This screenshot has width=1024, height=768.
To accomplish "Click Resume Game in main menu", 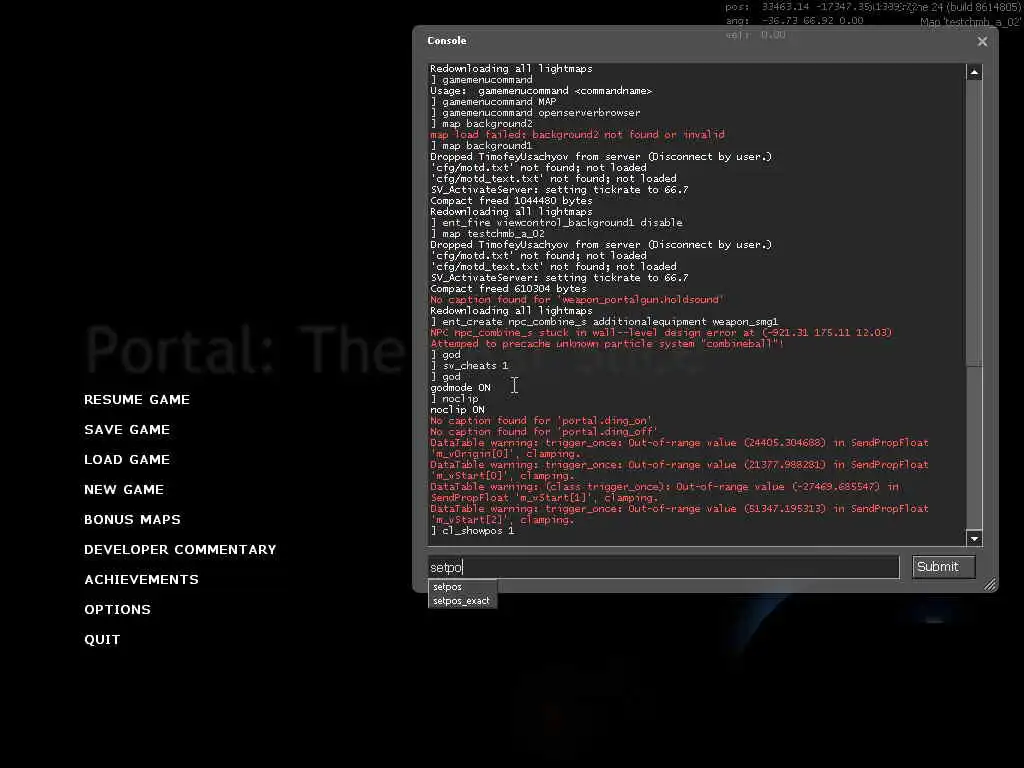I will pos(136,400).
